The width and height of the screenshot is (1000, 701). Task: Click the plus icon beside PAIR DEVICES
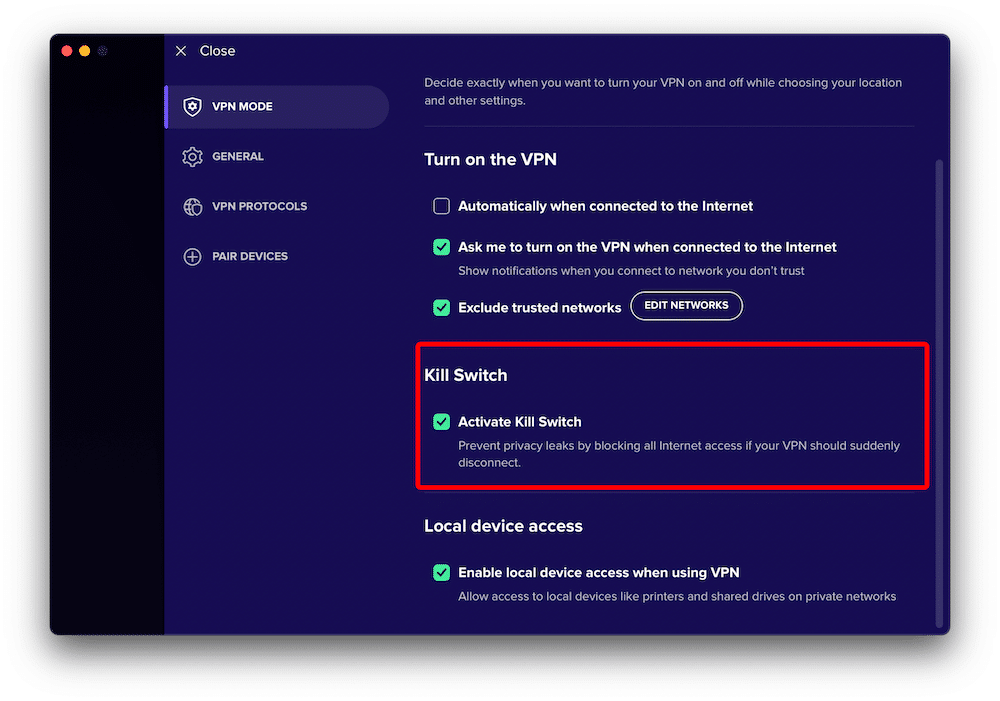point(192,256)
